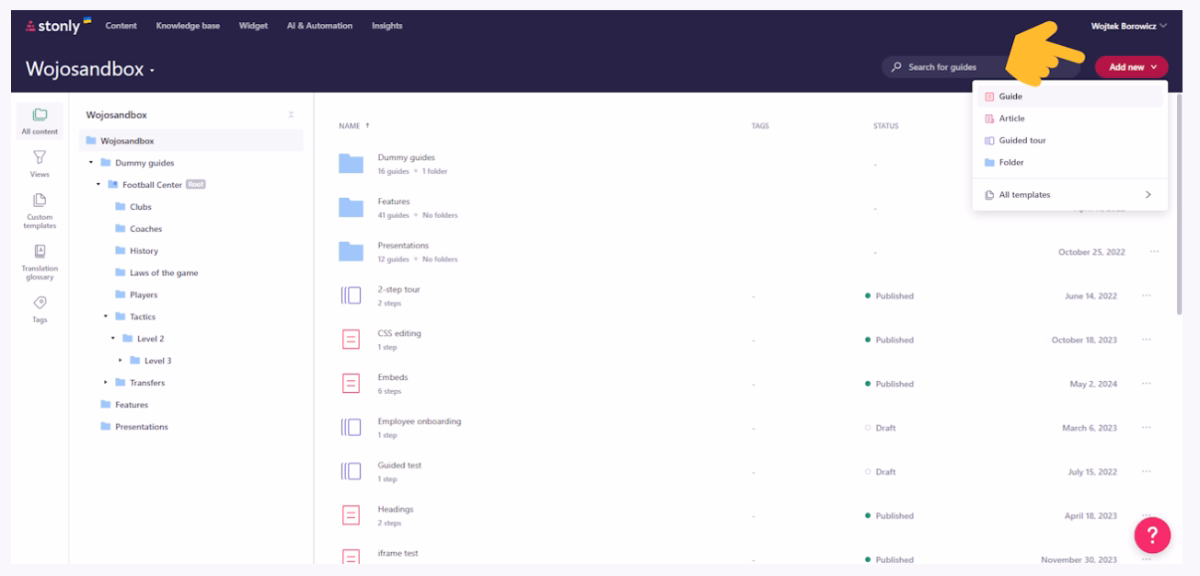The image size is (1200, 576).
Task: Click the Presentations folder icon in list
Action: coord(350,252)
